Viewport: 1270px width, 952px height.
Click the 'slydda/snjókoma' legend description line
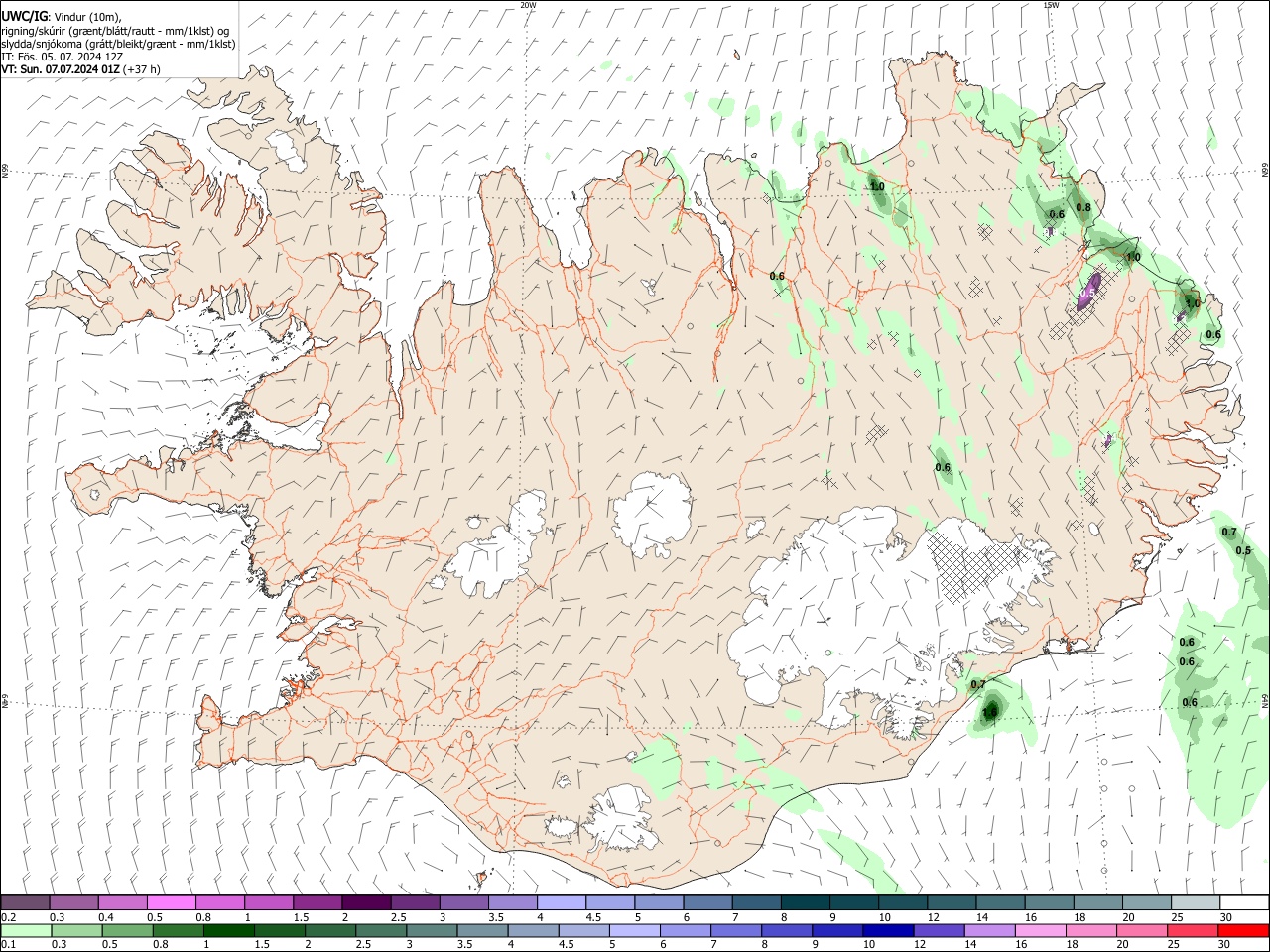(x=118, y=44)
